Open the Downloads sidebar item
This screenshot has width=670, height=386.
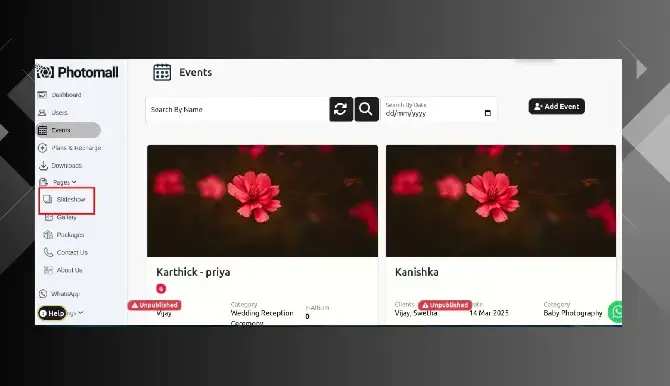[60, 165]
